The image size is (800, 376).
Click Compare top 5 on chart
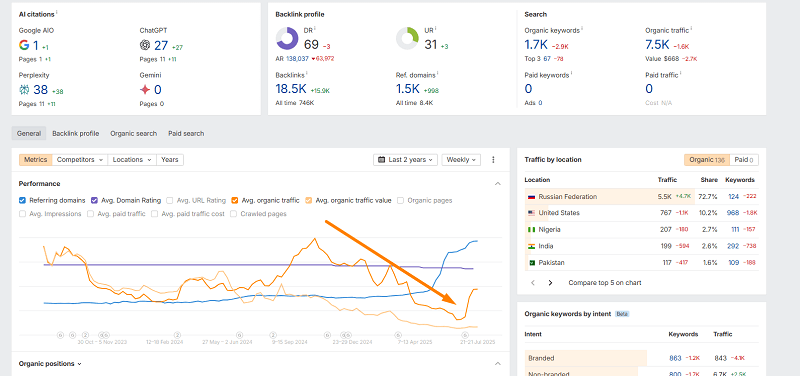click(x=605, y=283)
